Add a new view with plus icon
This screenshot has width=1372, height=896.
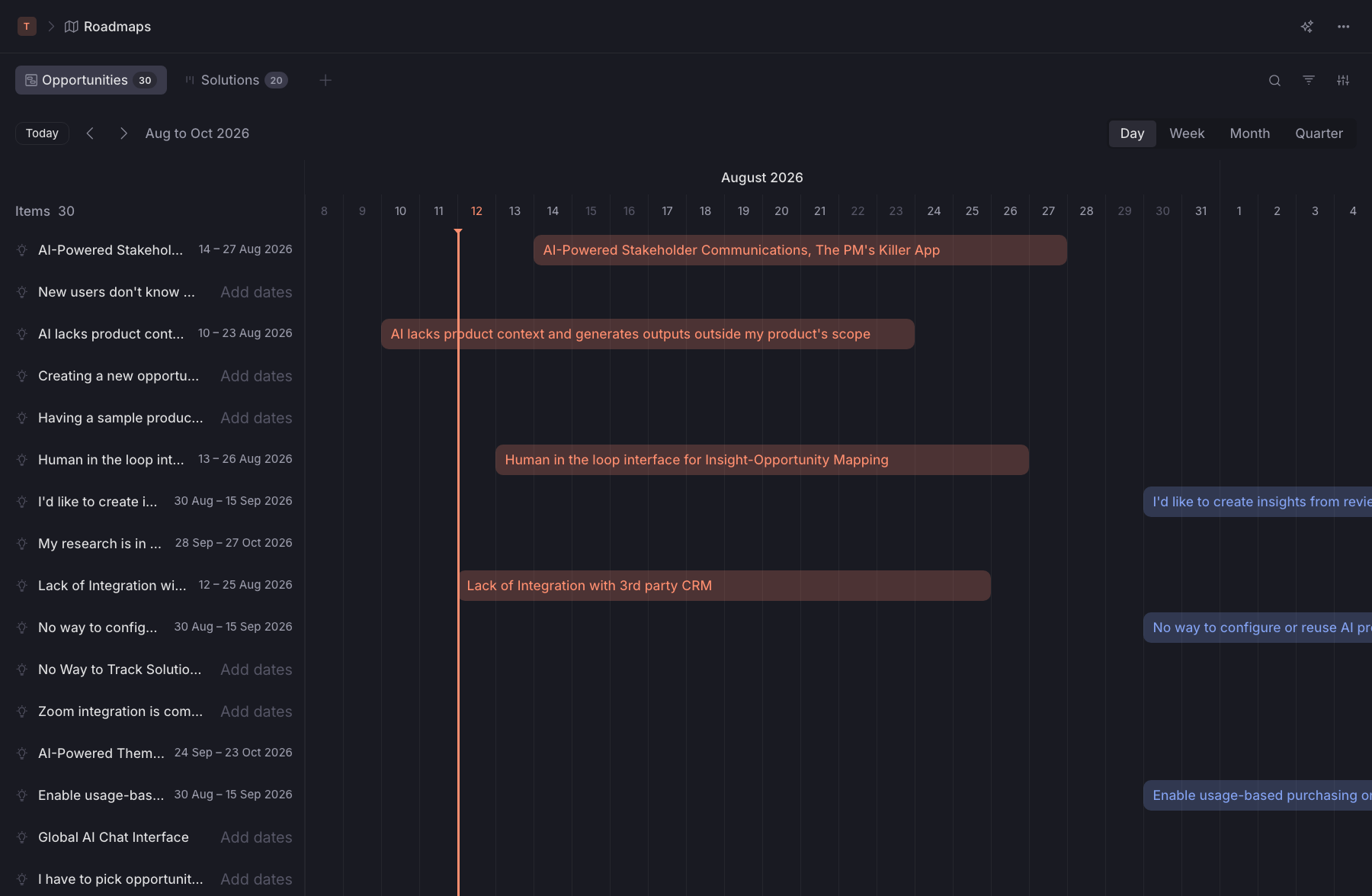coord(325,80)
